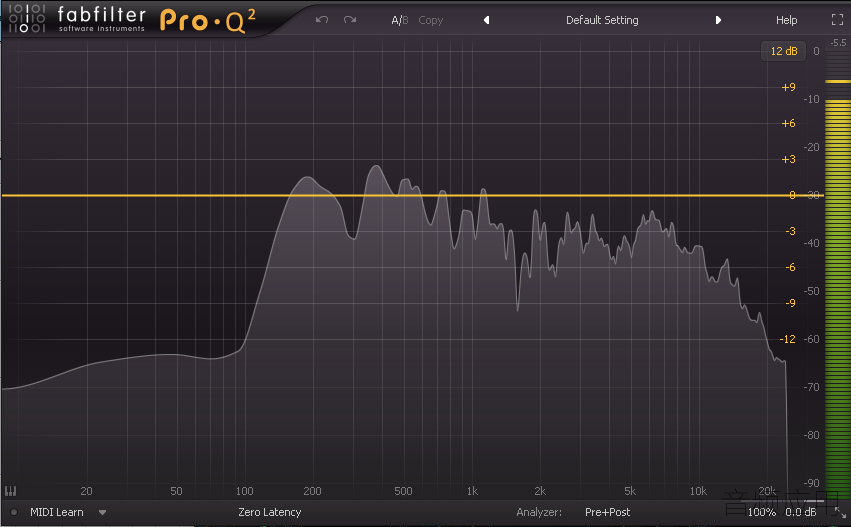Click the -5.5 peak level readout
Viewport: 851px width, 527px height.
[x=838, y=42]
